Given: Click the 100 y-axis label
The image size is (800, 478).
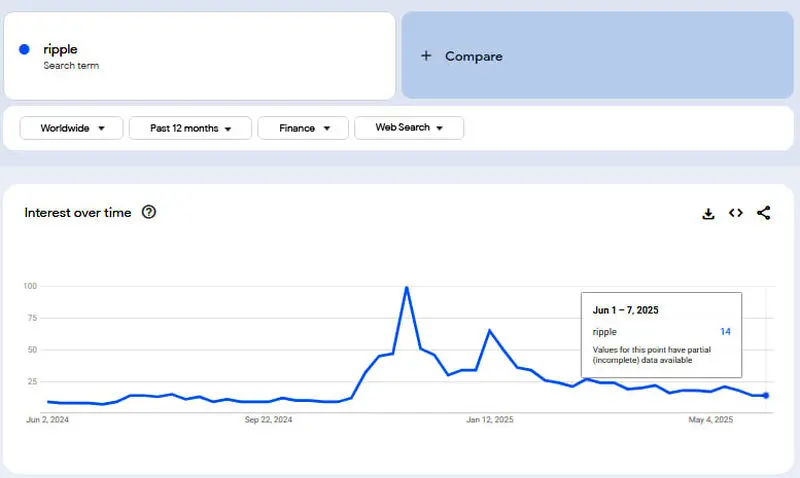Looking at the screenshot, I should tap(30, 286).
